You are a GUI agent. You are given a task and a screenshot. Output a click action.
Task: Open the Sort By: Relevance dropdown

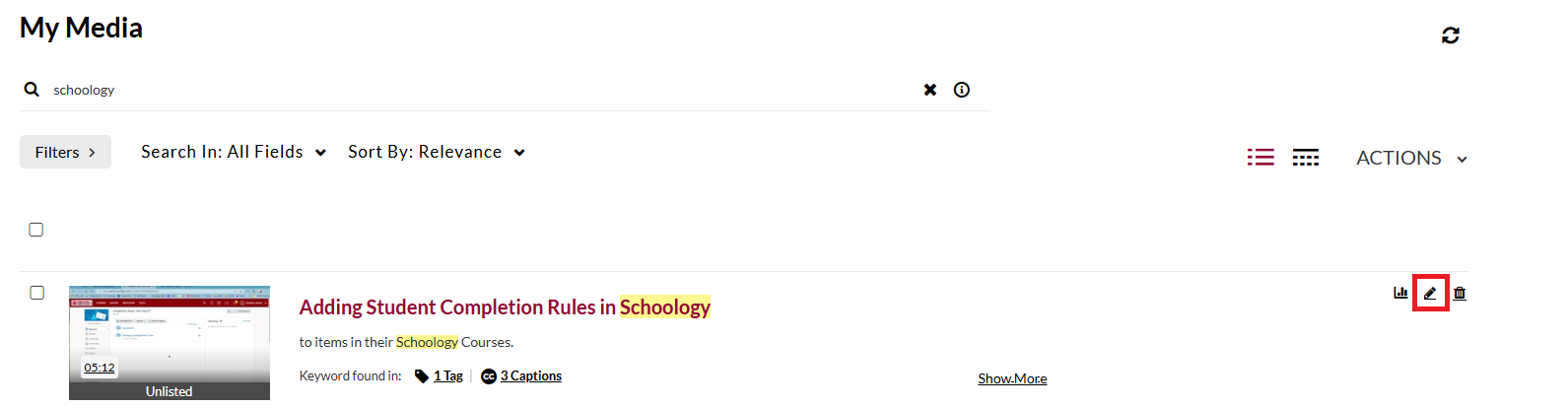[x=437, y=152]
